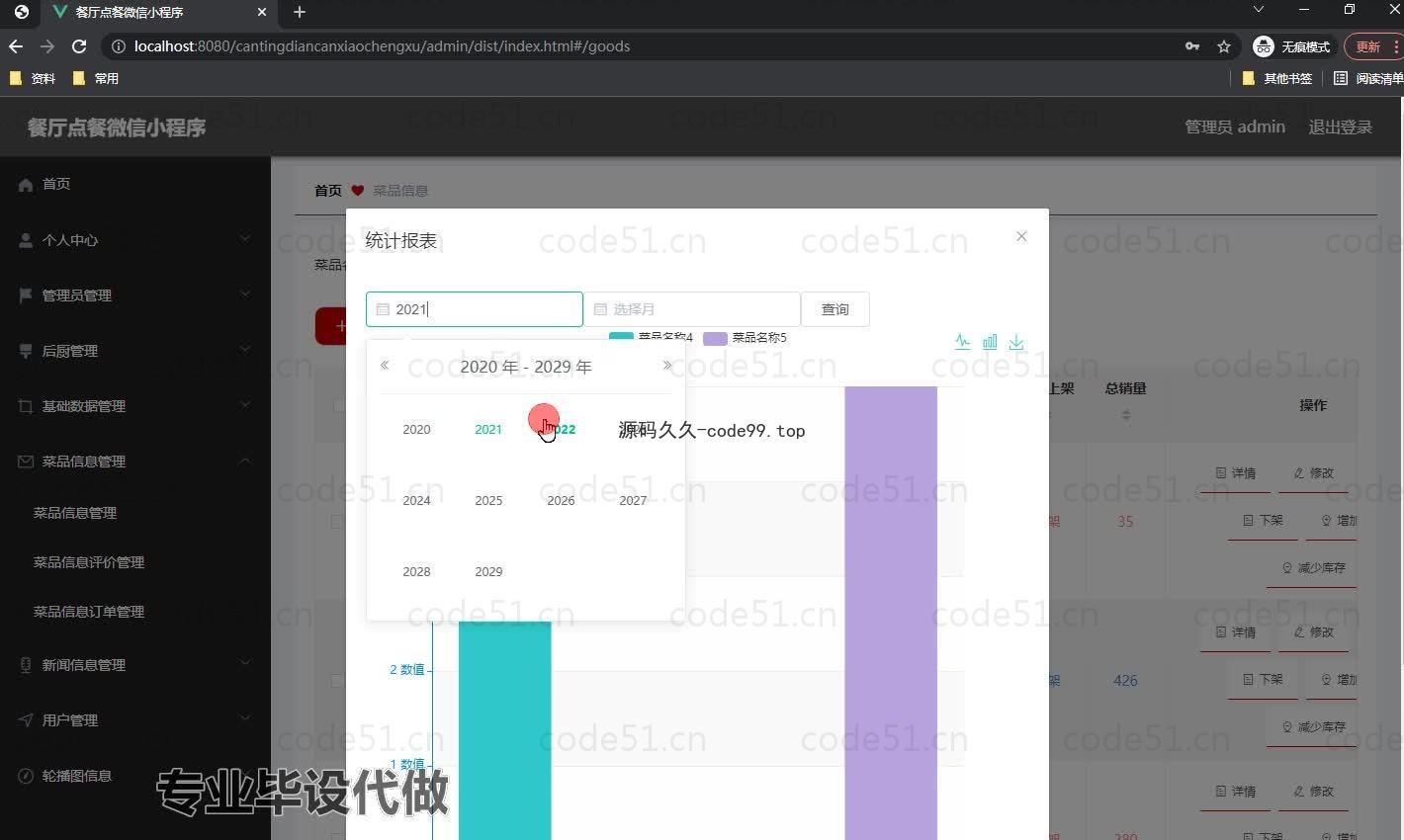Click 下架 in the 426 sales row
The width and height of the screenshot is (1404, 840).
1263,680
